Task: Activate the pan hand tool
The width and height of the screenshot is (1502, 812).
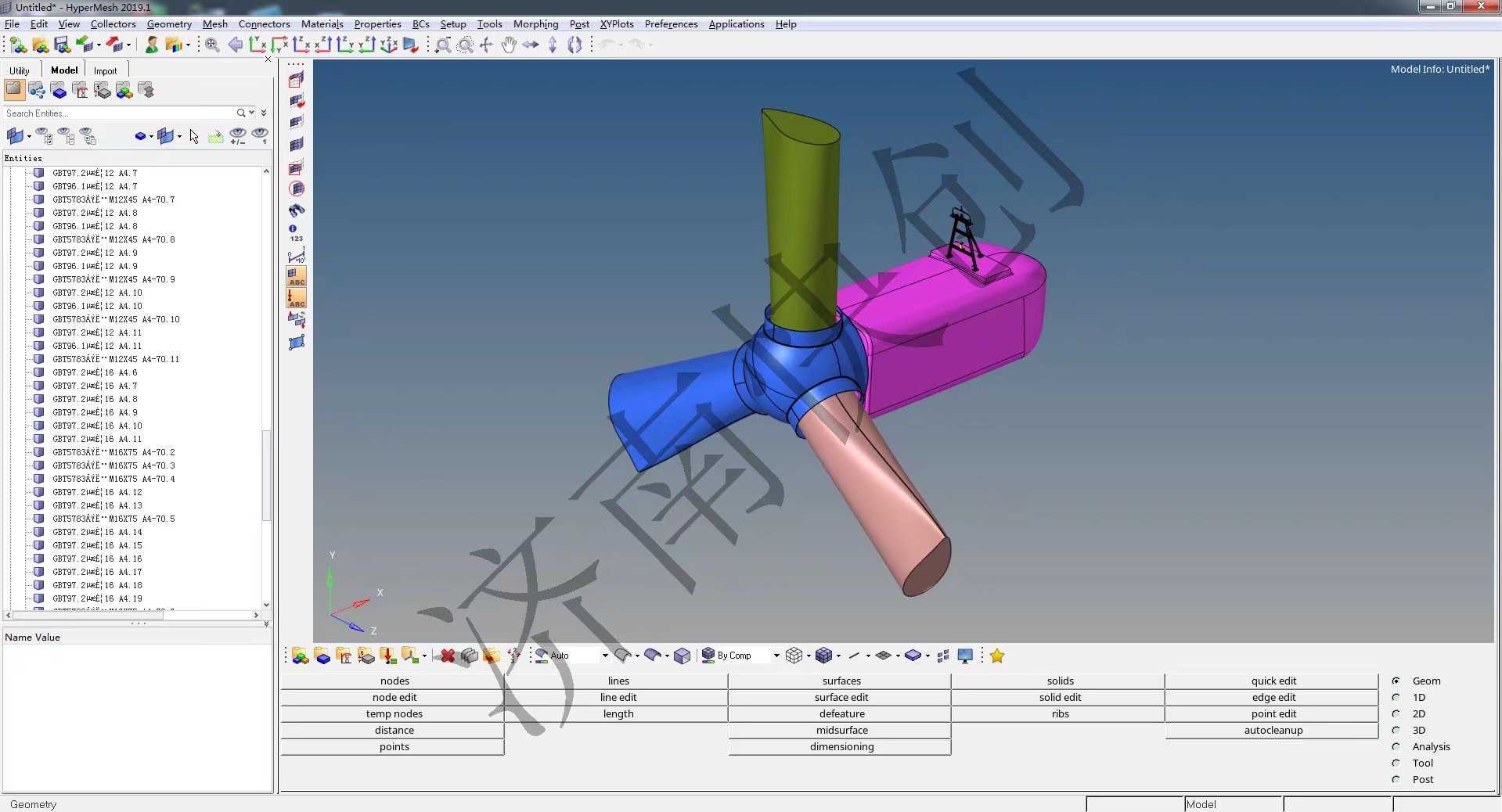Action: pyautogui.click(x=509, y=45)
